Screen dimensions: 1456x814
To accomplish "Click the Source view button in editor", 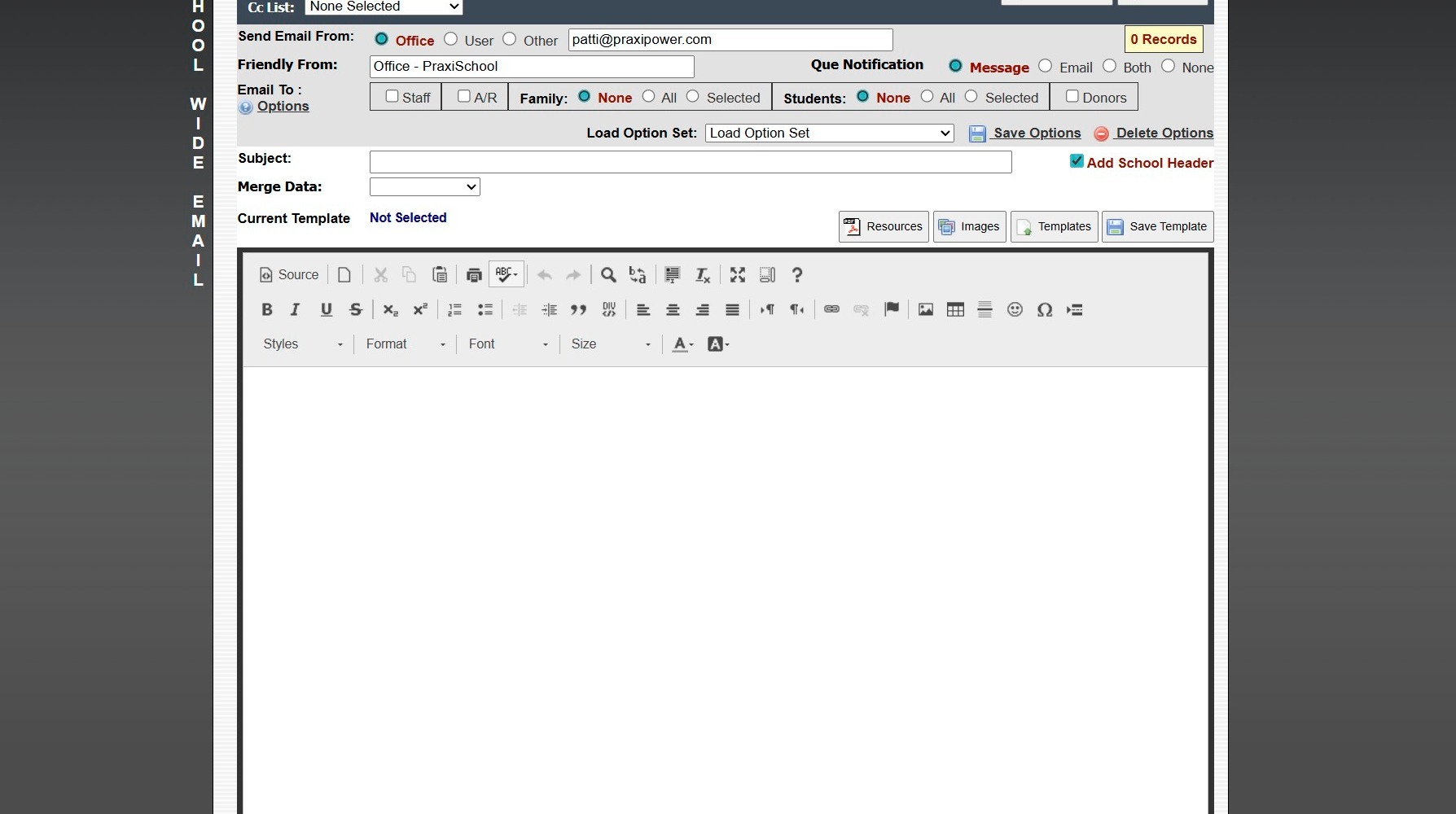I will [289, 275].
